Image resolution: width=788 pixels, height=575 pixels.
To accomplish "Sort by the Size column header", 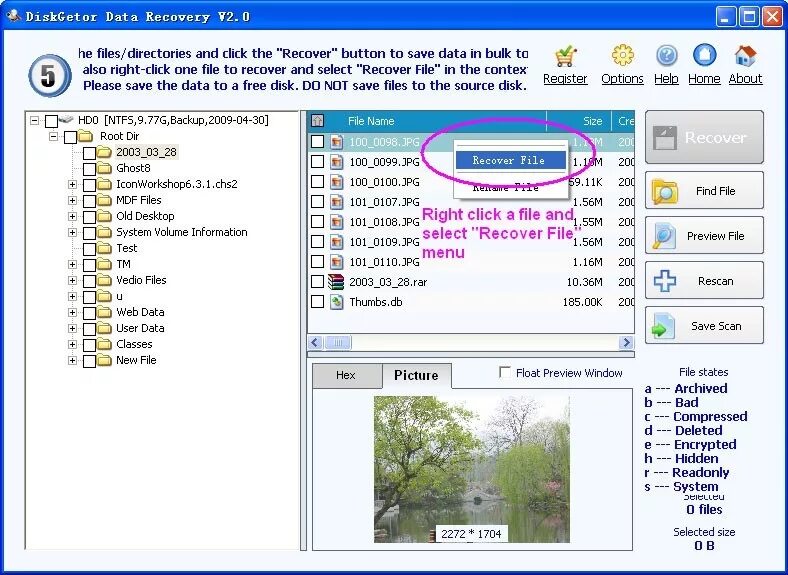I will click(x=579, y=121).
